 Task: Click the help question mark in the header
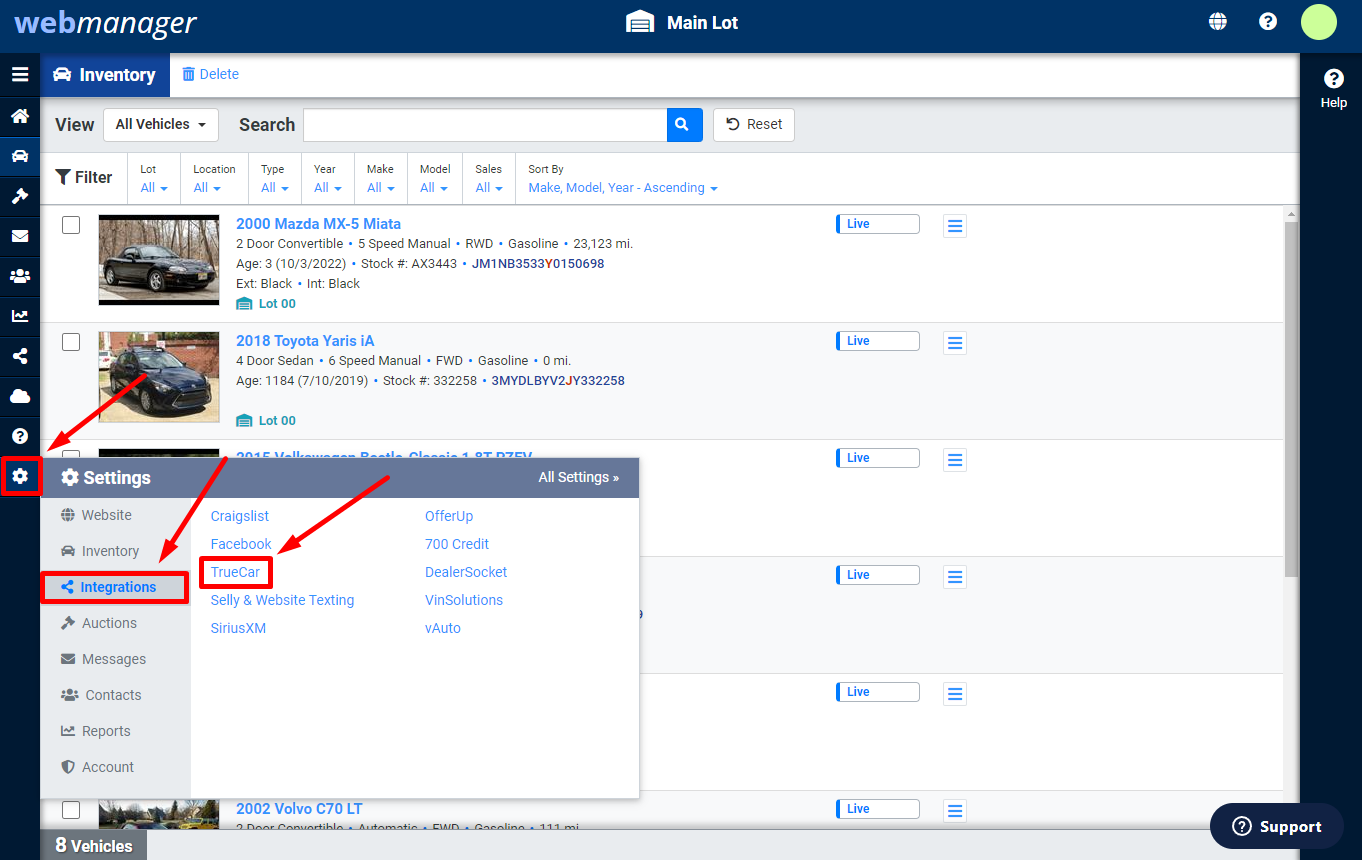[x=1268, y=20]
